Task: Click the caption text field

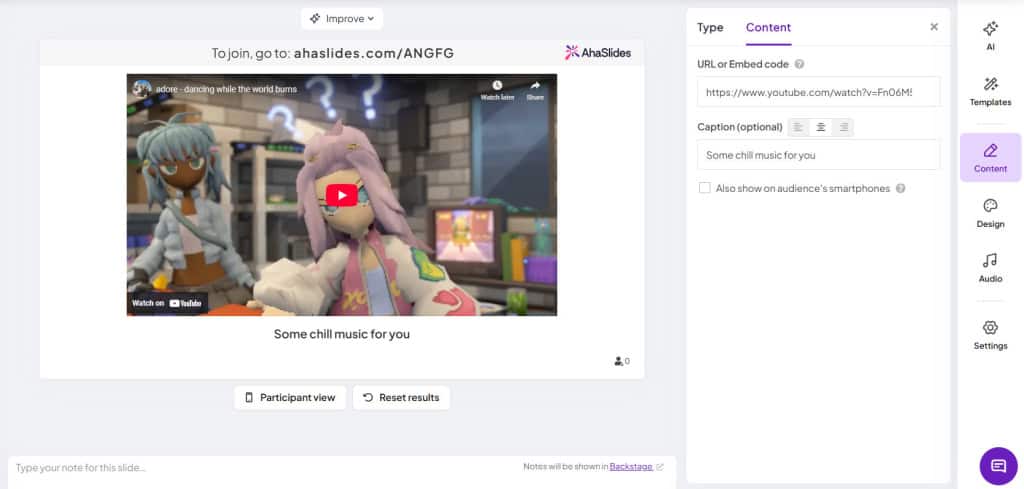Action: click(x=818, y=155)
